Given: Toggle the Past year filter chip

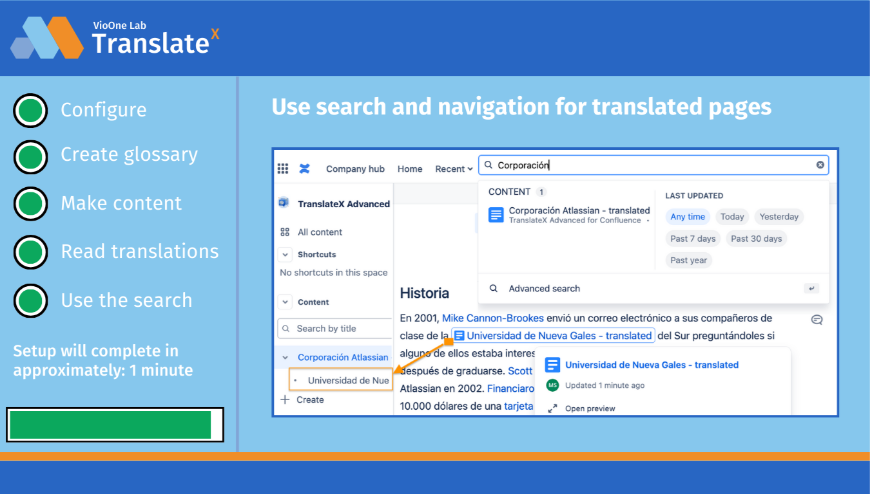Looking at the screenshot, I should [x=689, y=260].
